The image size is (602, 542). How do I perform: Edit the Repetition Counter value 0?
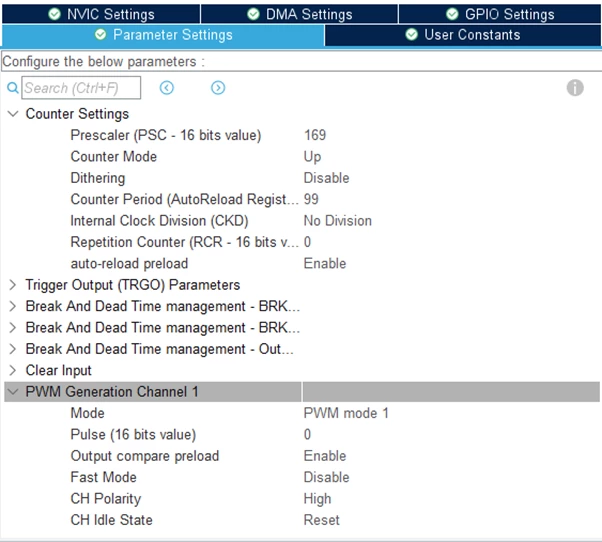pos(307,242)
